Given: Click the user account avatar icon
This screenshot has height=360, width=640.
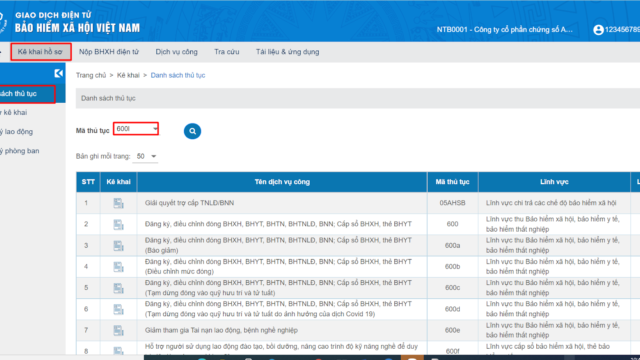Looking at the screenshot, I should click(598, 30).
